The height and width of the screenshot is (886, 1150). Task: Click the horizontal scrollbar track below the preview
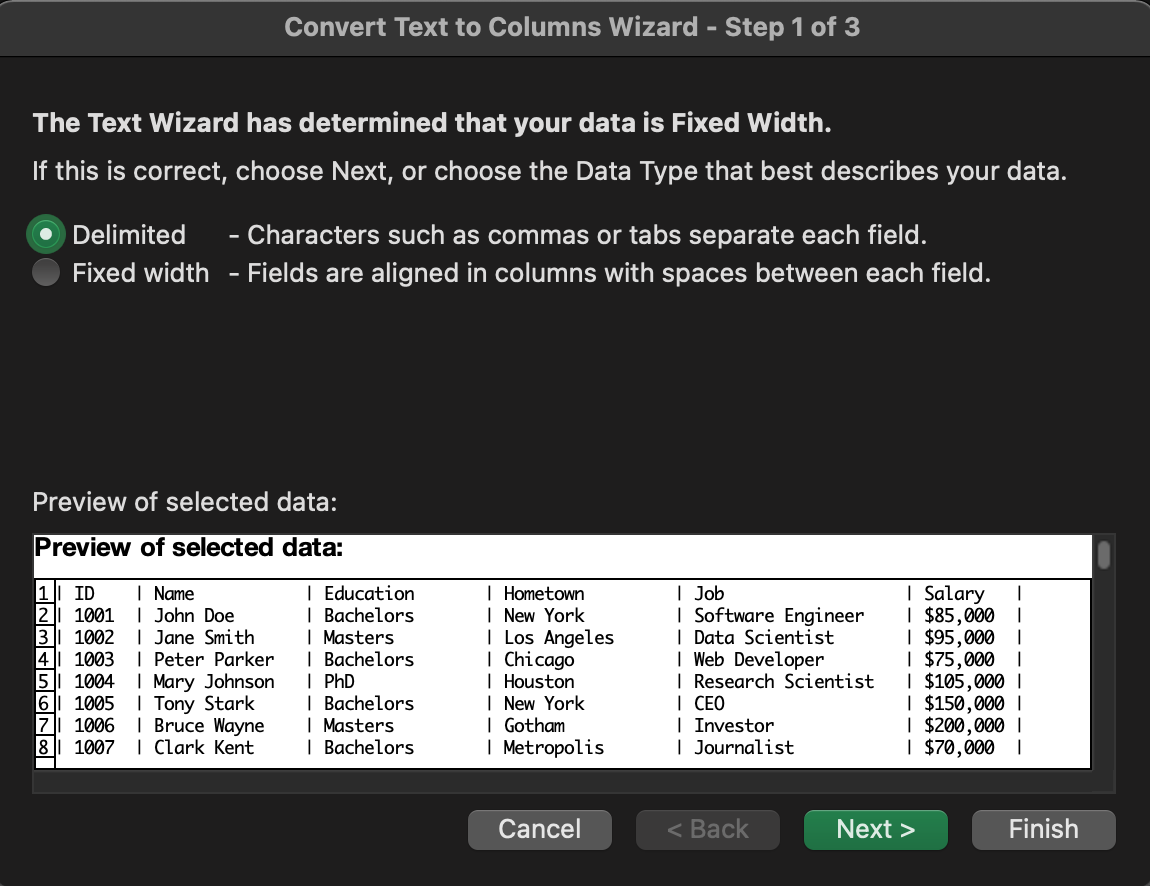(x=562, y=782)
